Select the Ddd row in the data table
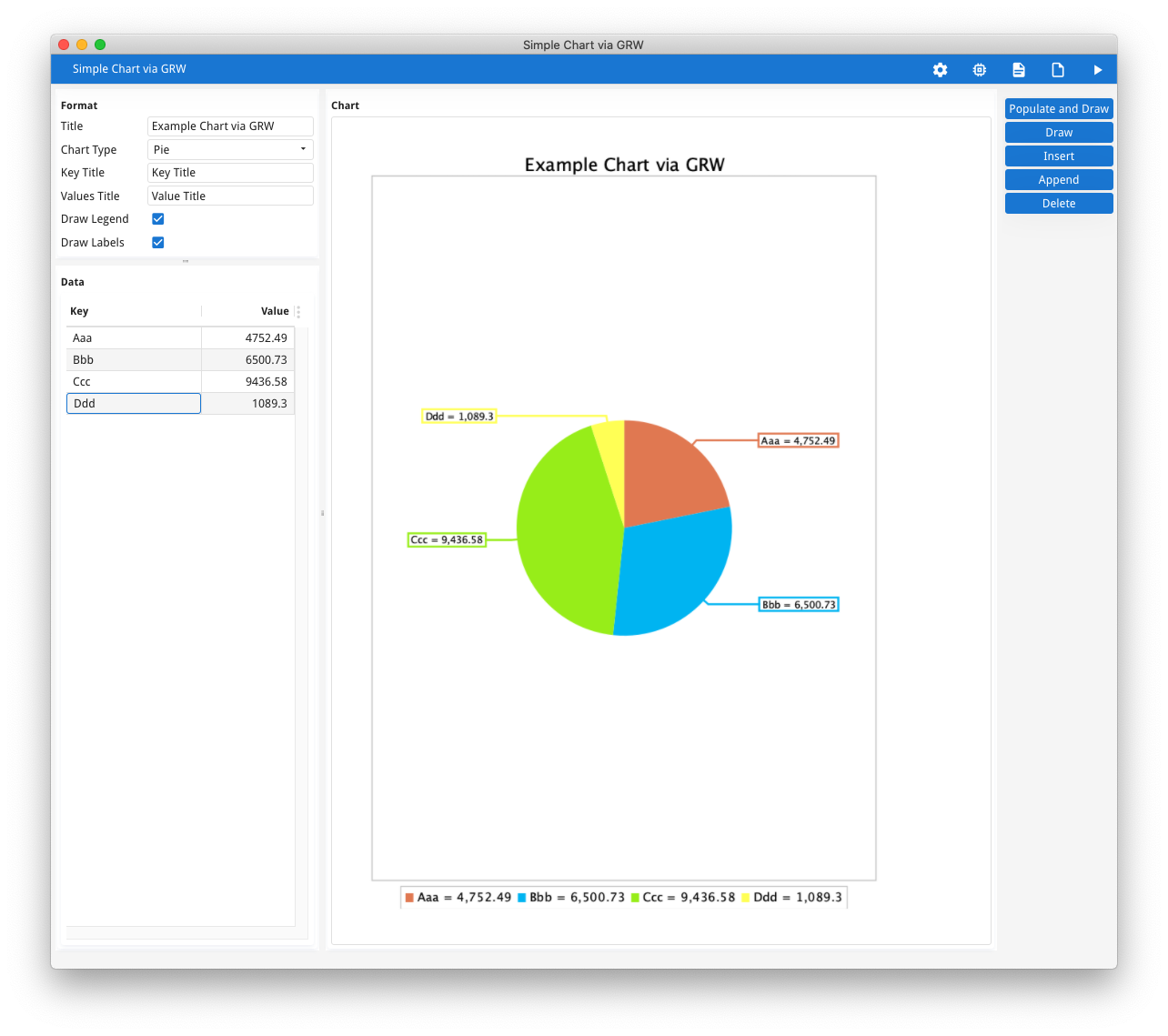The height and width of the screenshot is (1036, 1168). (134, 403)
